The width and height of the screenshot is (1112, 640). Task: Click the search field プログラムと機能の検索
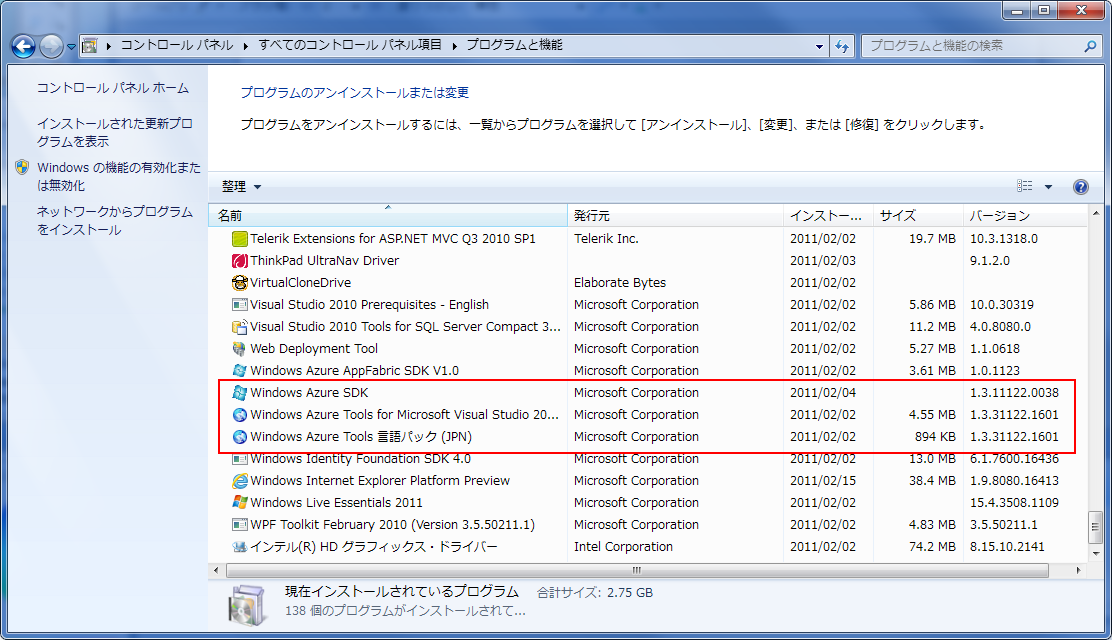click(x=972, y=45)
